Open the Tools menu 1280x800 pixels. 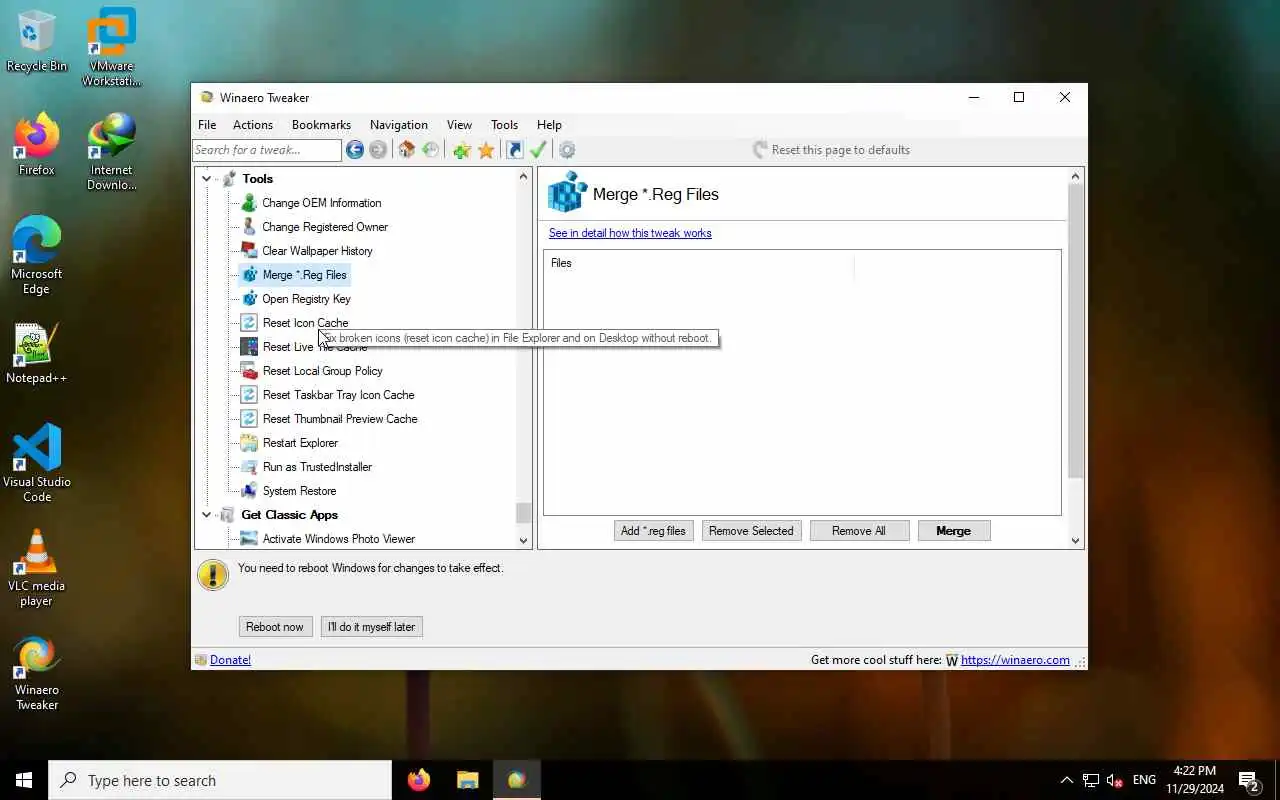(504, 125)
